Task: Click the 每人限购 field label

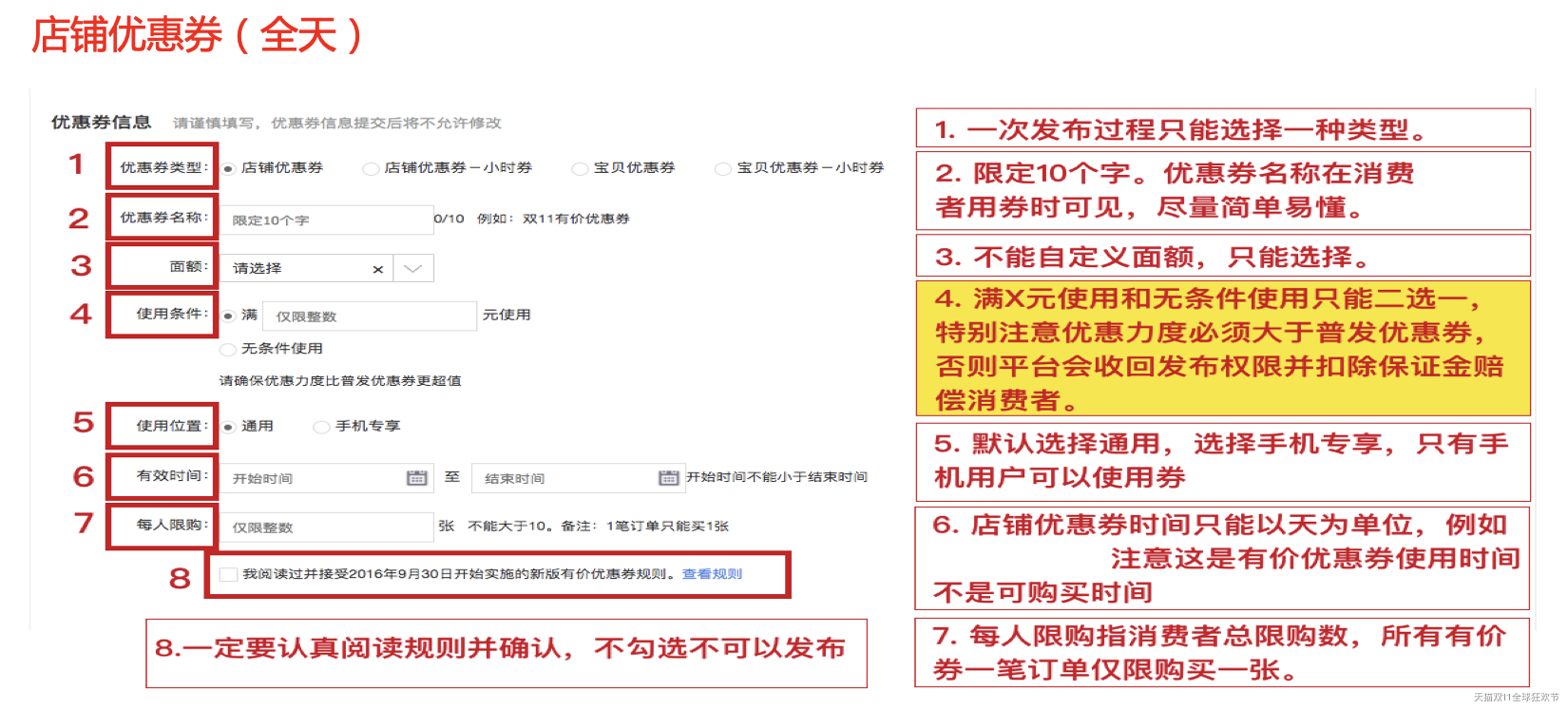Action: click(x=172, y=525)
